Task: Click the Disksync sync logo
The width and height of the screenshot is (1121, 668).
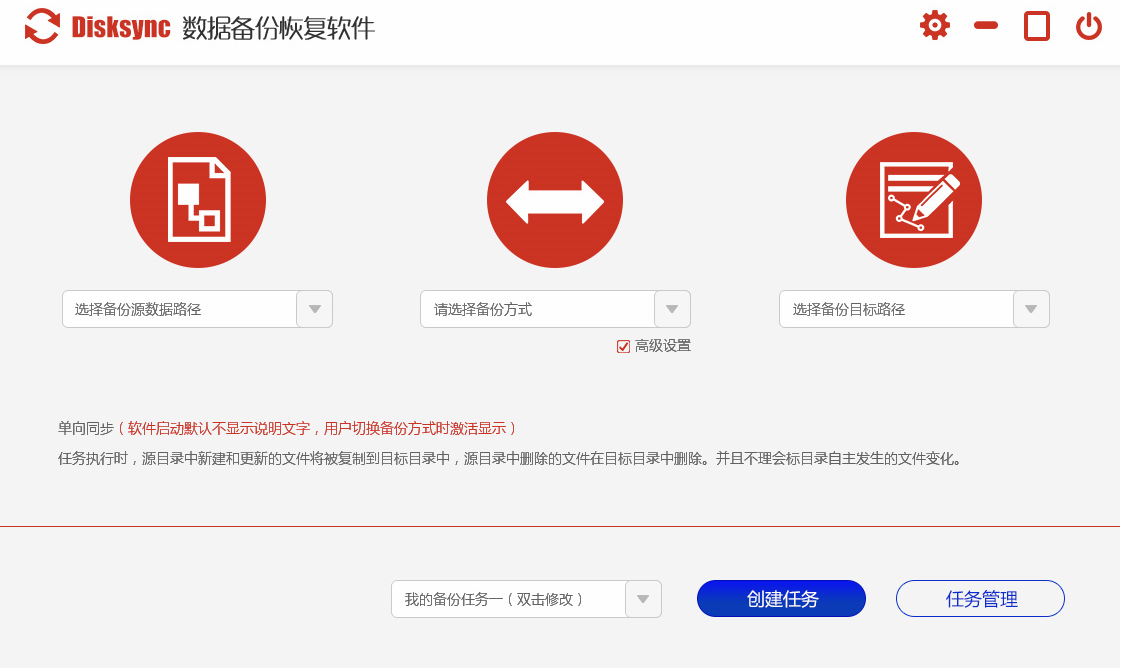Action: click(x=42, y=26)
